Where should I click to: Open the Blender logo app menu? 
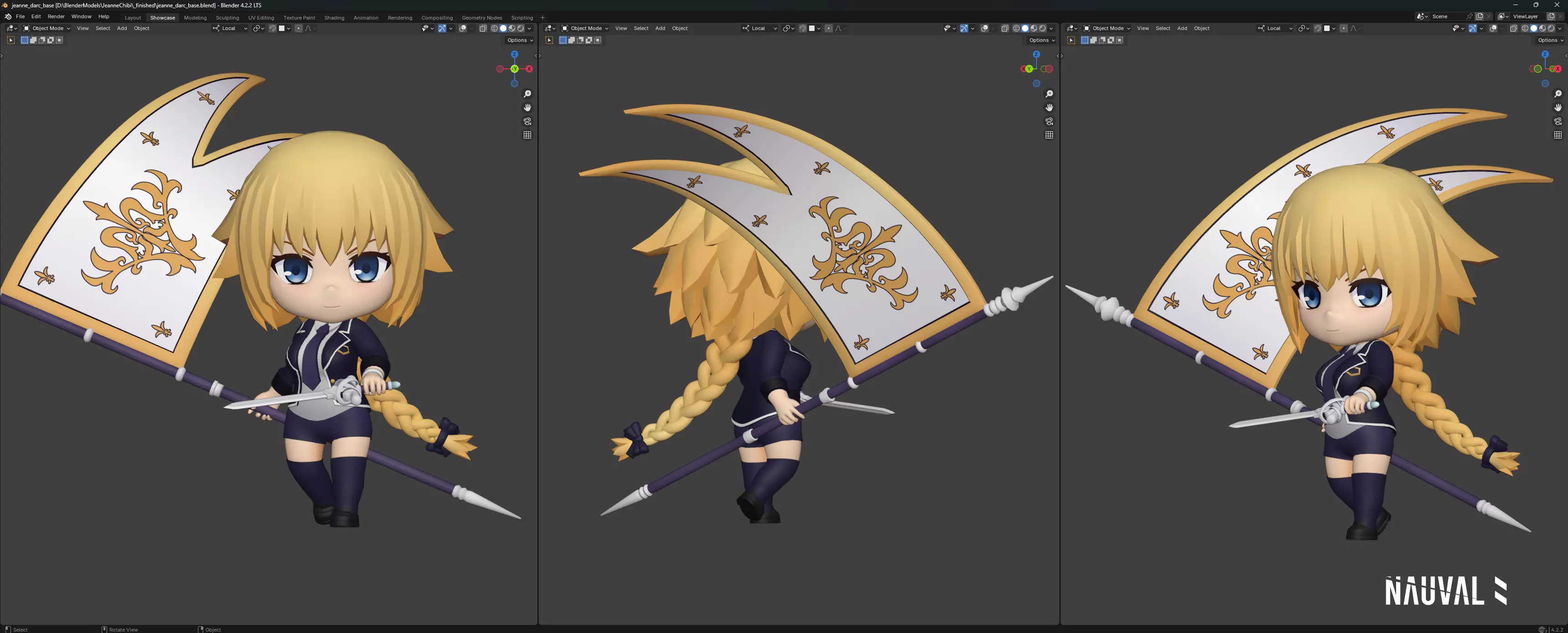[8, 16]
